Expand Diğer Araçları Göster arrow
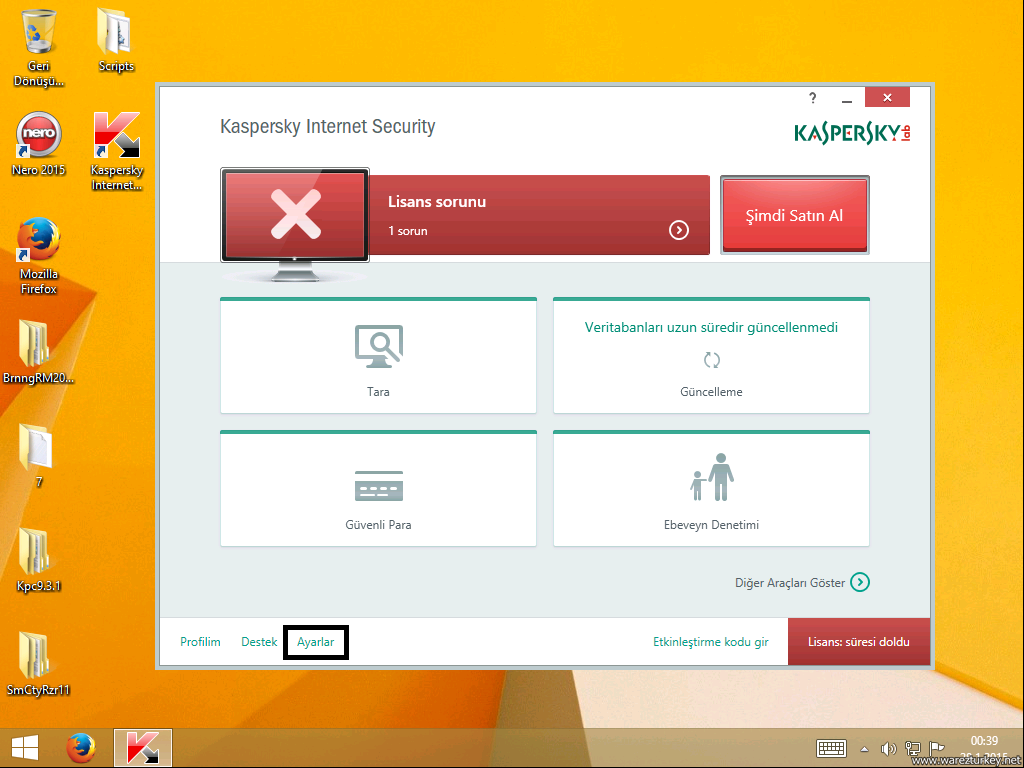Viewport: 1024px width, 768px height. 860,582
